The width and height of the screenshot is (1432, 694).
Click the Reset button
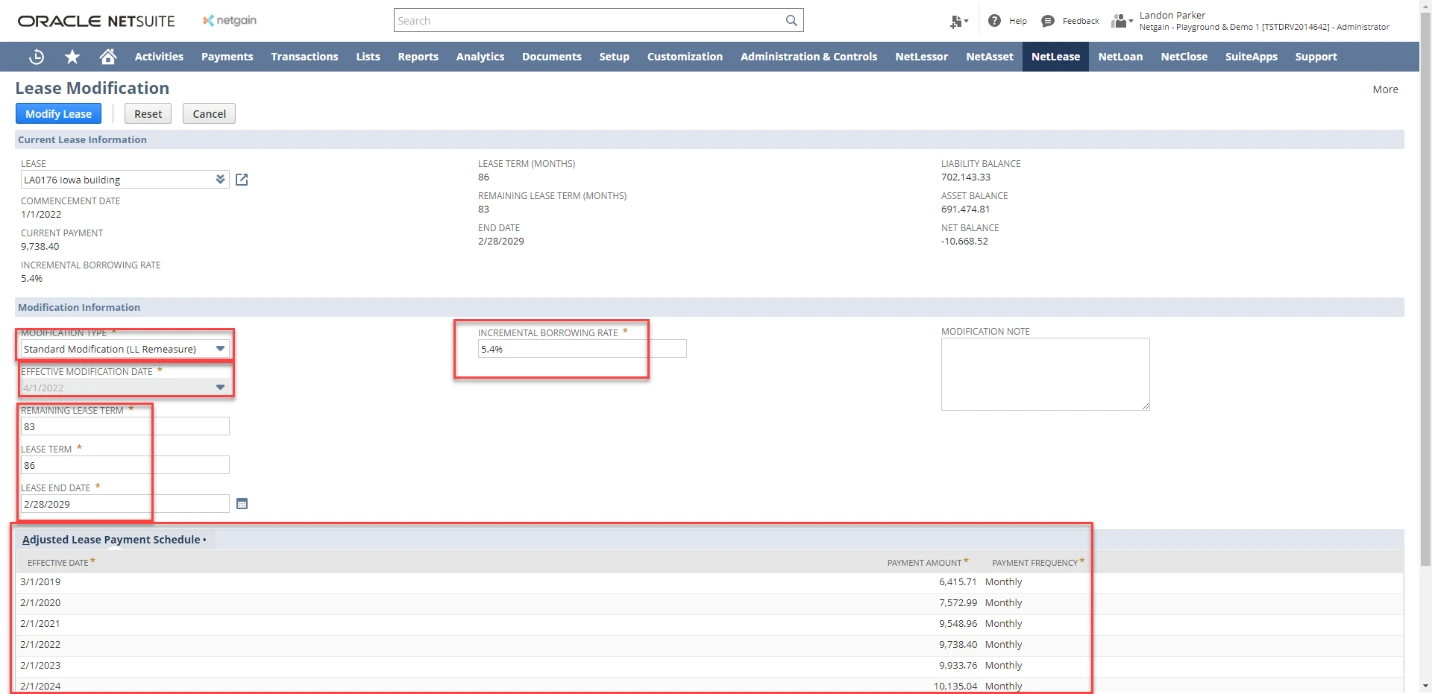(x=147, y=113)
